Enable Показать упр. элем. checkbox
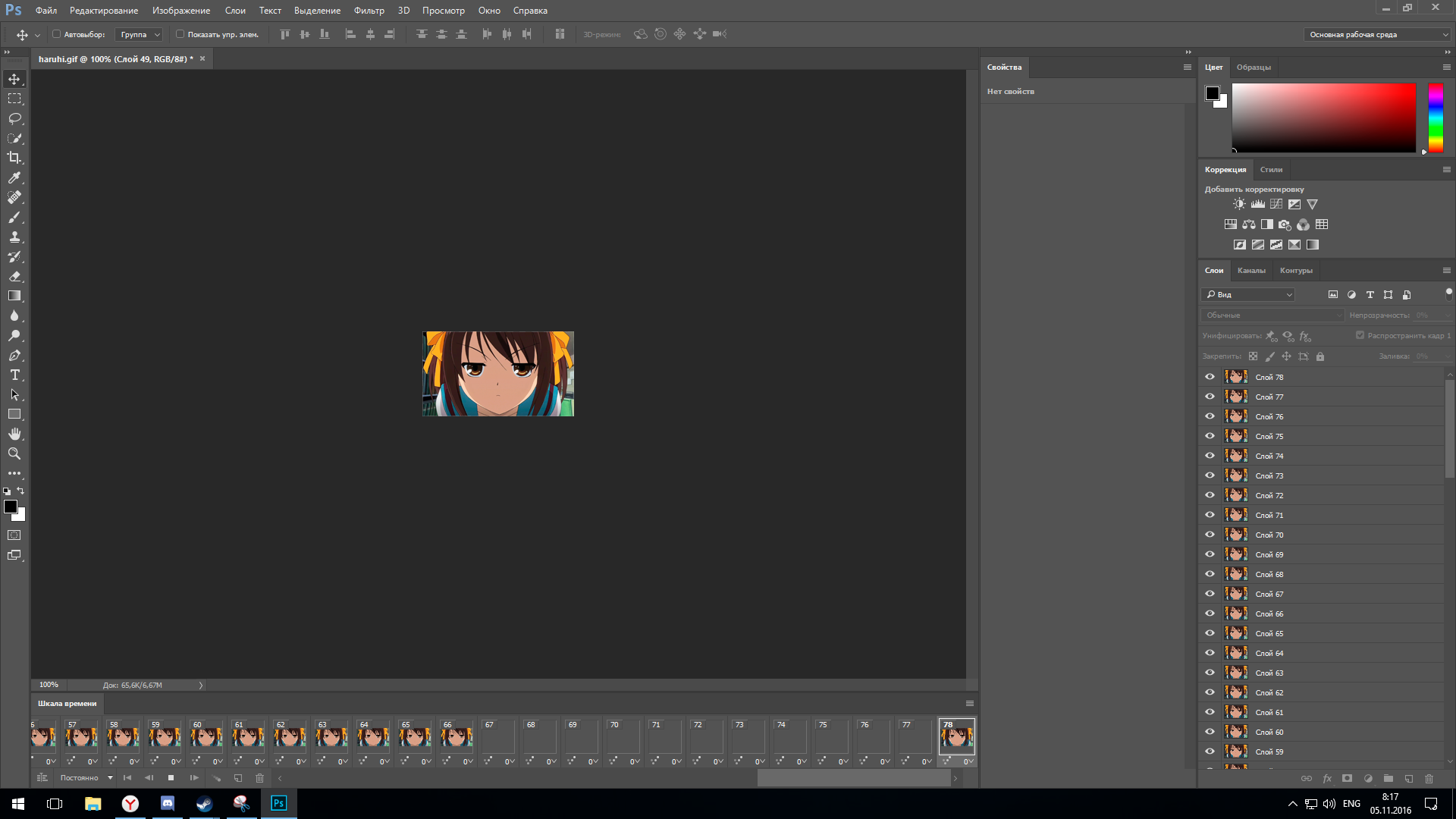 [x=180, y=34]
